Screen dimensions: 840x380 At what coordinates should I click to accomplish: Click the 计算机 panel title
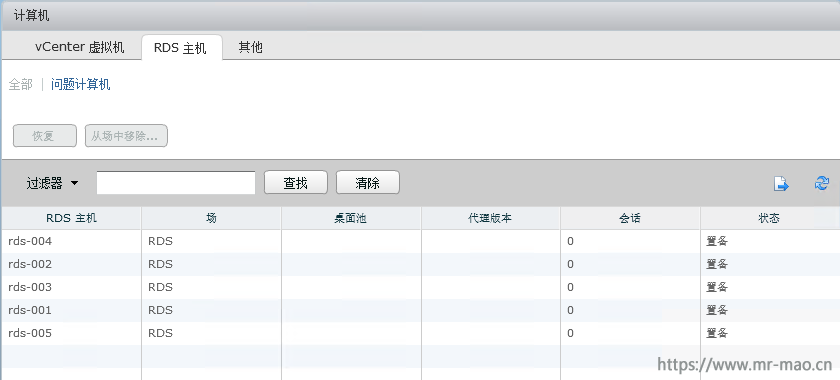(x=31, y=16)
